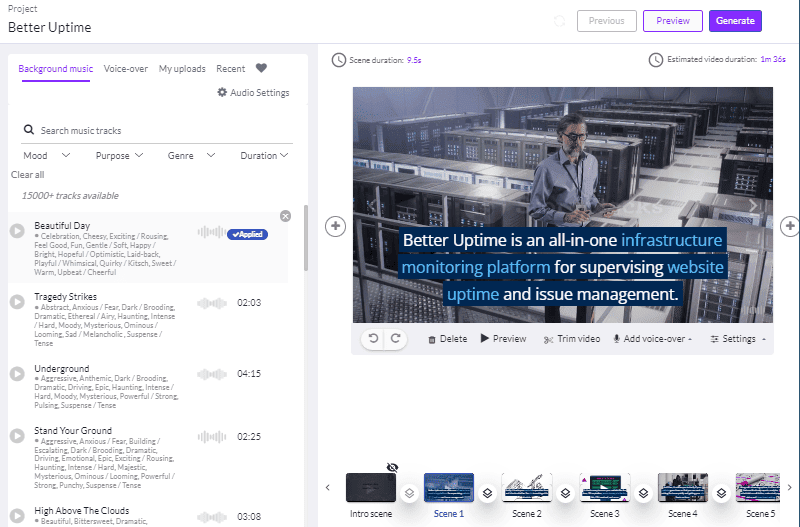This screenshot has height=527, width=800.
Task: Play the Tragedy Strikes track
Action: [17, 302]
